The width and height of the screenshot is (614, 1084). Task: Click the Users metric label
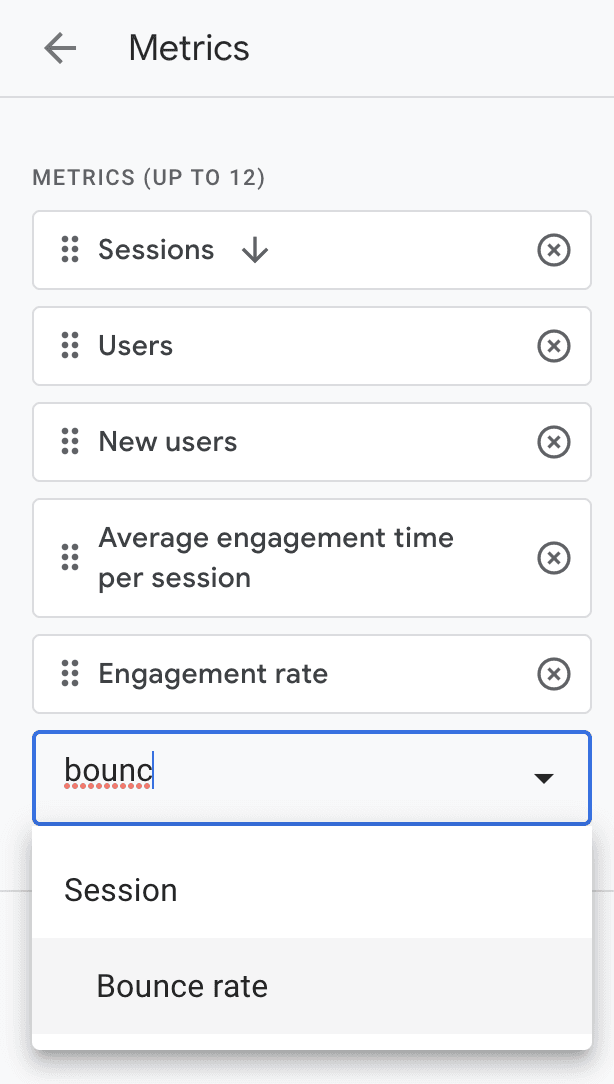[x=136, y=346]
